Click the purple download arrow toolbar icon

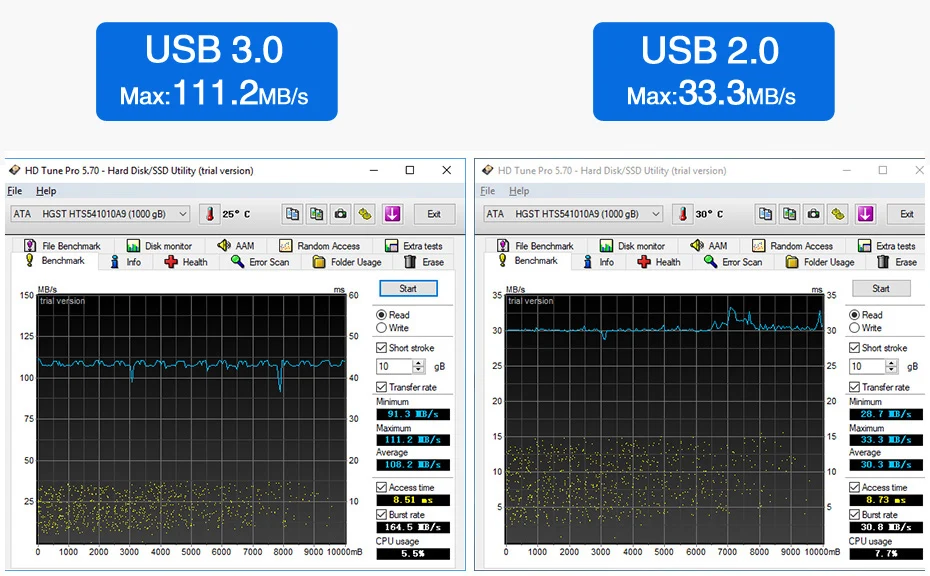pos(392,213)
